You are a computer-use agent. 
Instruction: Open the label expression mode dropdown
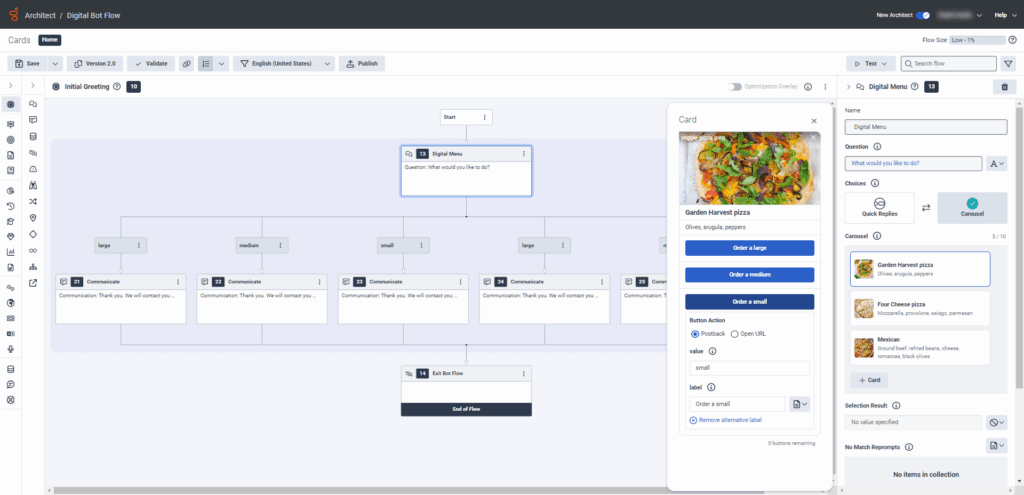(x=800, y=404)
